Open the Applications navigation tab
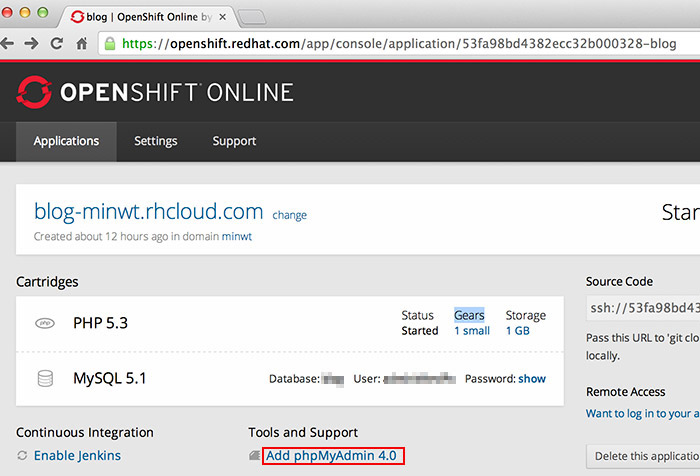The width and height of the screenshot is (700, 476). [x=66, y=141]
